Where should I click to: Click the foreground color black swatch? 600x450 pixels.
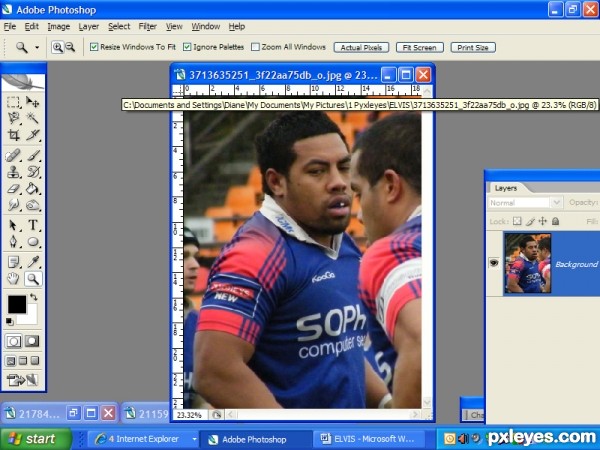point(17,305)
